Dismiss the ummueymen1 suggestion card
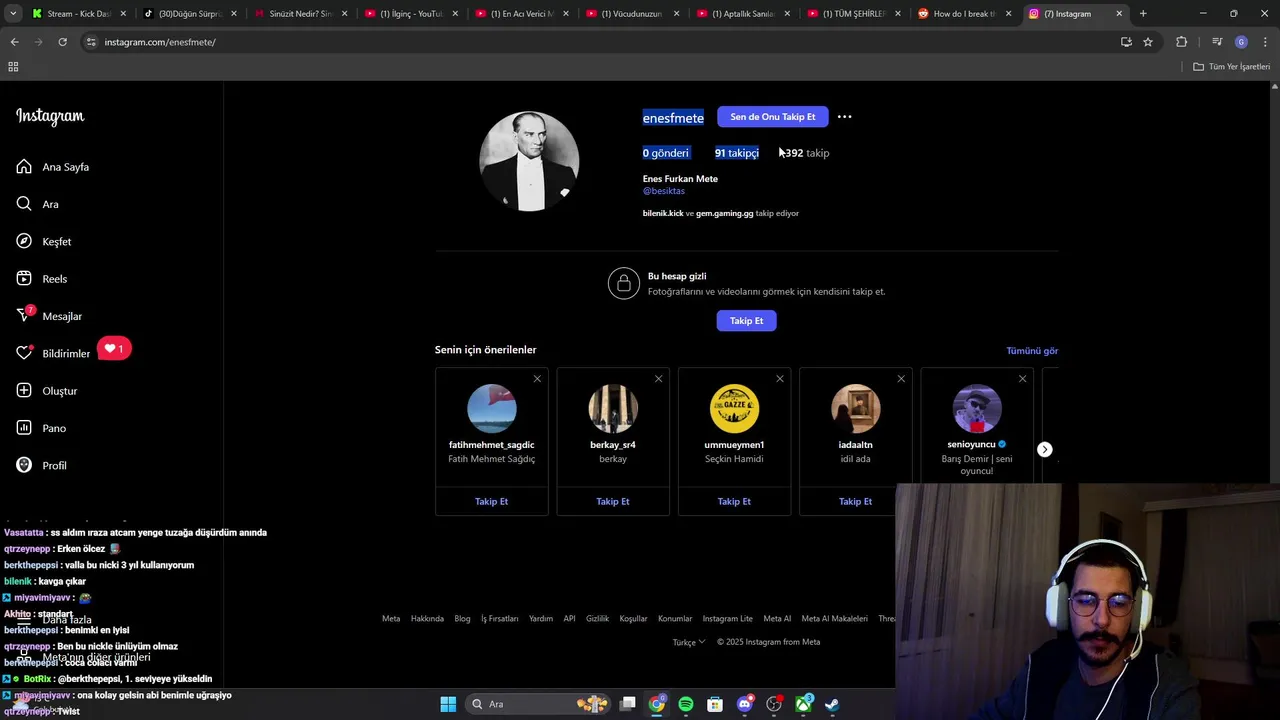This screenshot has width=1280, height=720. [780, 379]
